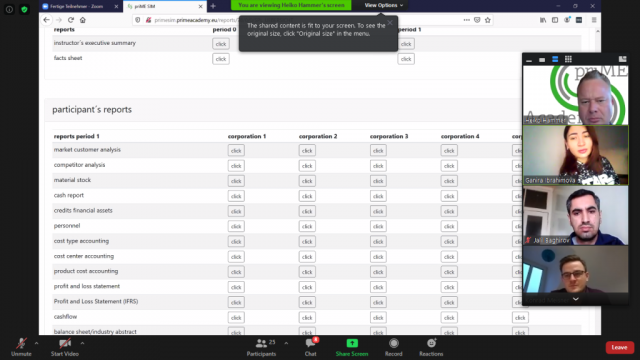
Task: Bookmark this page with the star icon
Action: [x=488, y=20]
